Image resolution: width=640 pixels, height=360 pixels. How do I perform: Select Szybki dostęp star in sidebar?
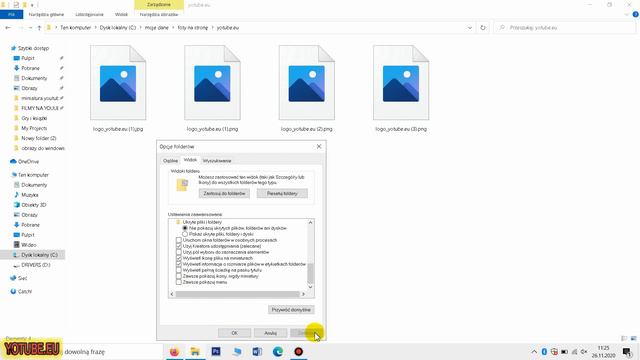[x=13, y=48]
